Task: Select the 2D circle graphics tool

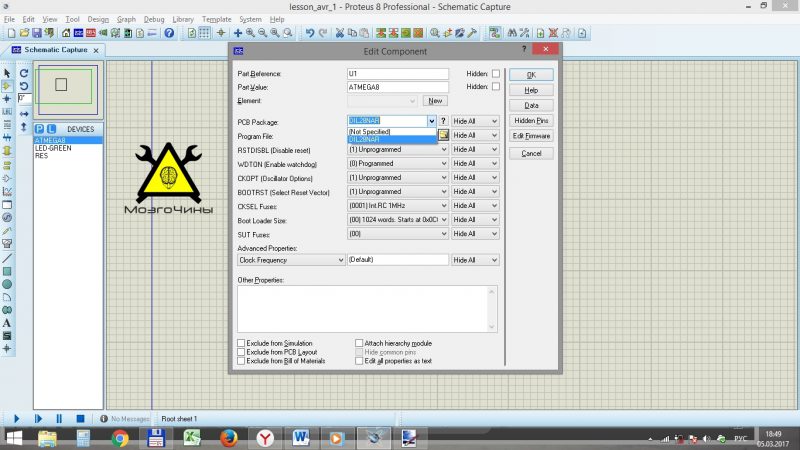Action: [7, 284]
